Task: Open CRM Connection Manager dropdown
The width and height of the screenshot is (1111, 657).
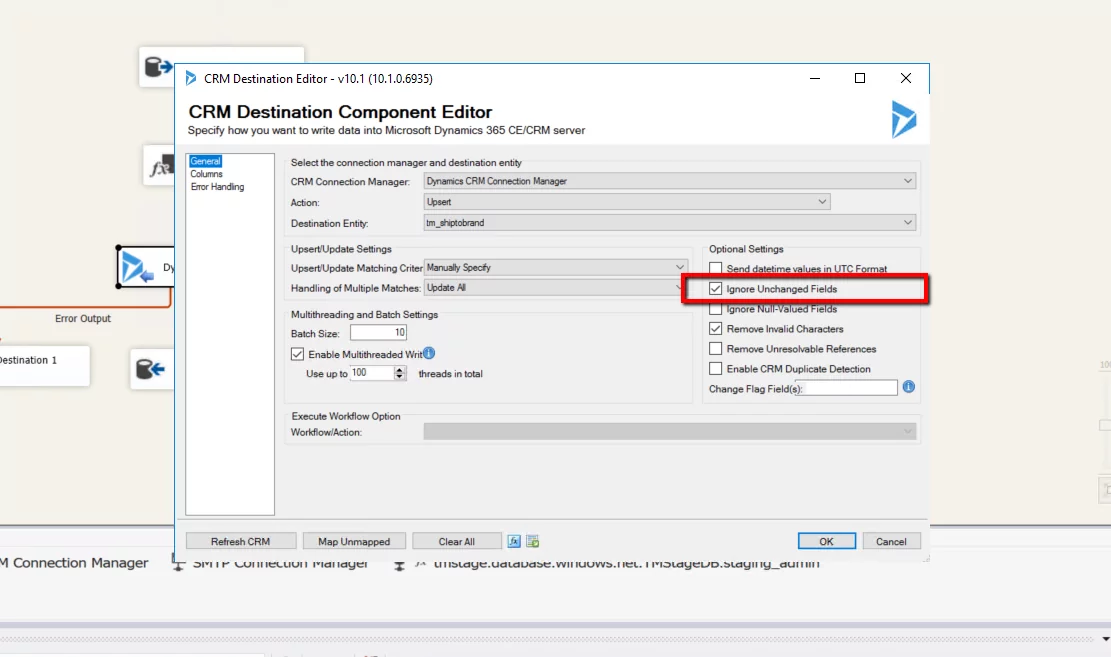Action: (908, 181)
